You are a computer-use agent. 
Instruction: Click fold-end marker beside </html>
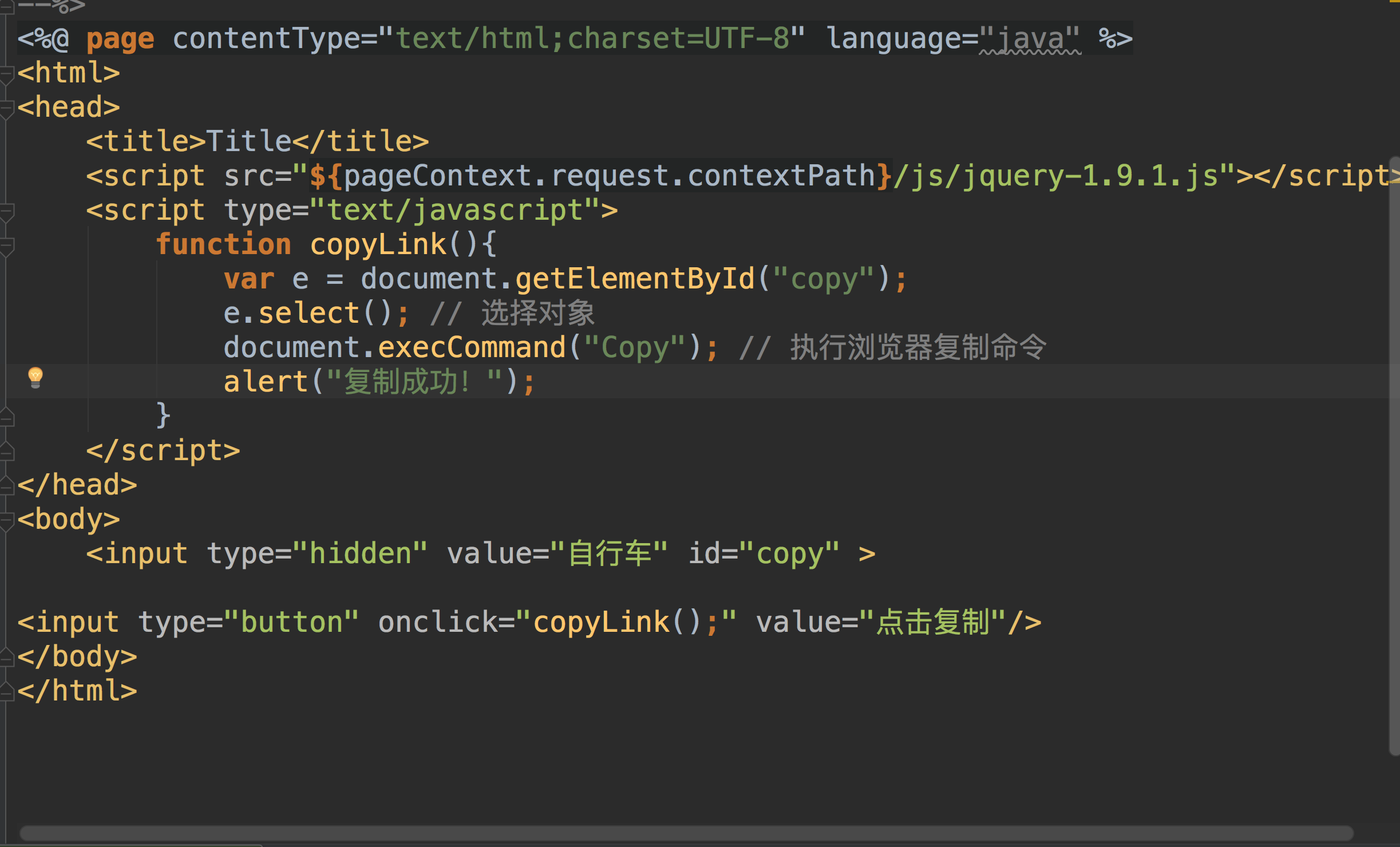(x=7, y=692)
